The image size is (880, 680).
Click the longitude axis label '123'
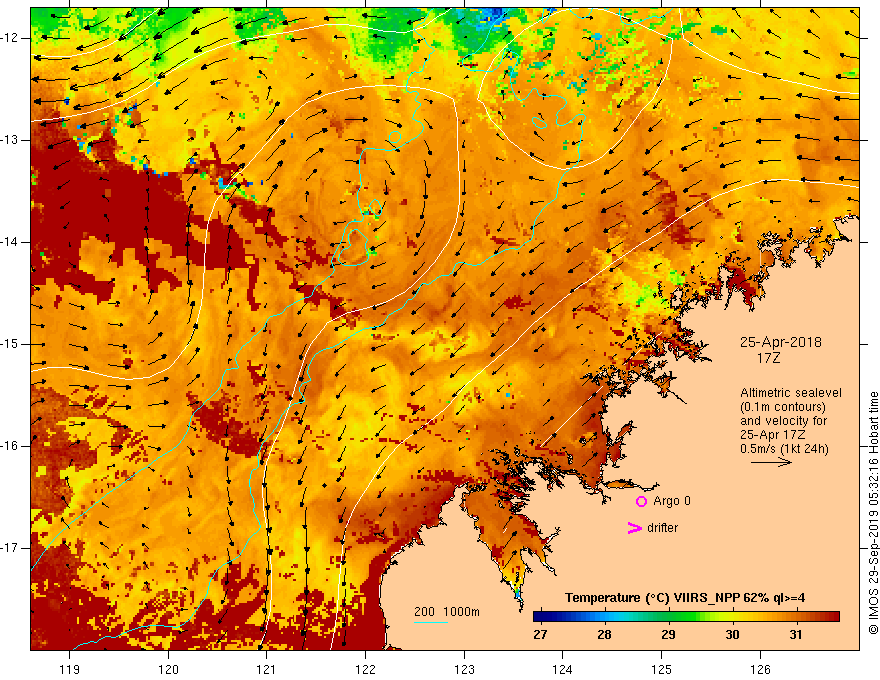click(x=464, y=669)
